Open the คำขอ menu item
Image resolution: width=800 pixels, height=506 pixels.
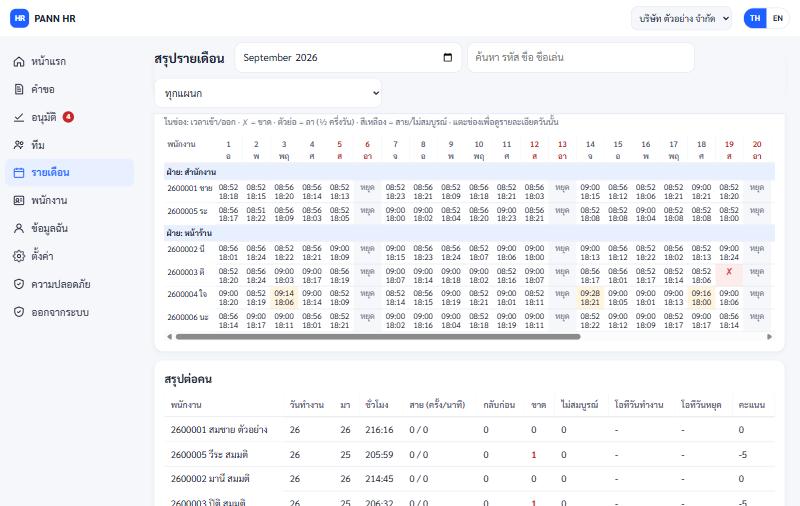(70, 89)
